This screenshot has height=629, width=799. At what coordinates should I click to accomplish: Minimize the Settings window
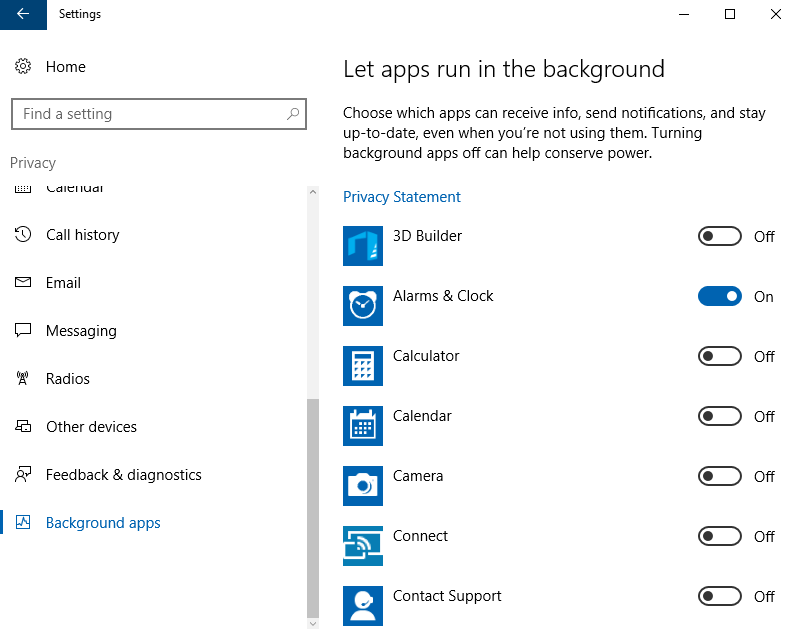click(684, 14)
